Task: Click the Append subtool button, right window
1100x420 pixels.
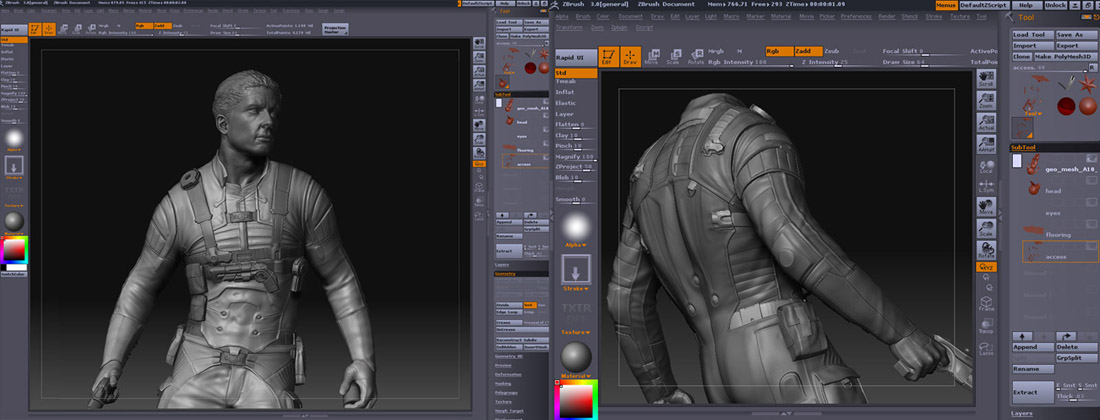Action: tap(1033, 347)
